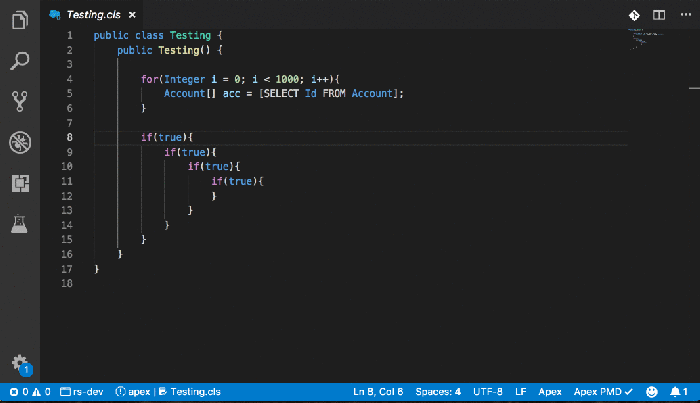700x403 pixels.
Task: Click the 'for' keyword on line 4
Action: [150, 79]
